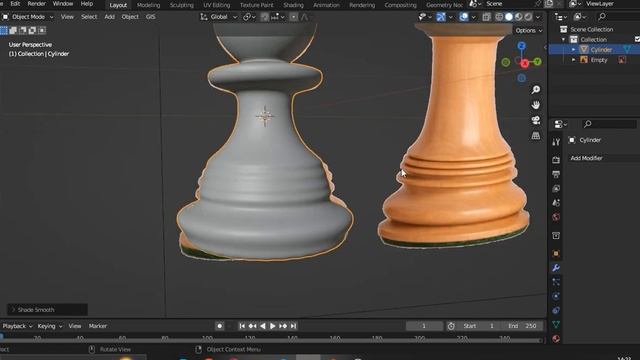Toggle Collection exclude checkbox in outliner
Viewport: 640px width, 360px height.
click(x=637, y=39)
